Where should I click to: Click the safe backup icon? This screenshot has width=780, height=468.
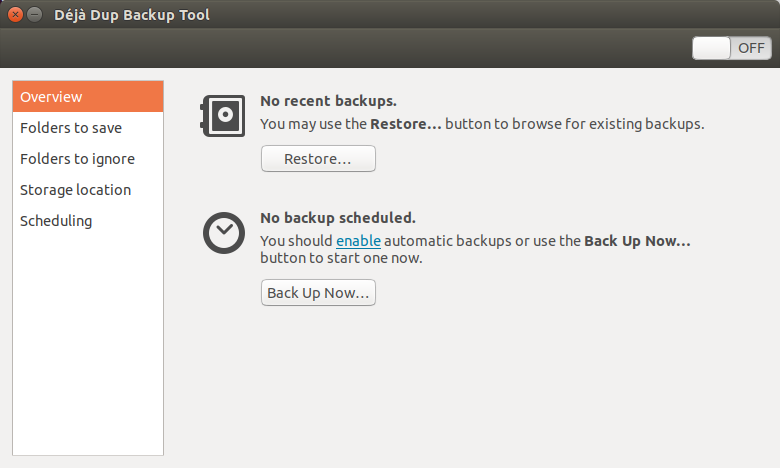click(x=223, y=116)
